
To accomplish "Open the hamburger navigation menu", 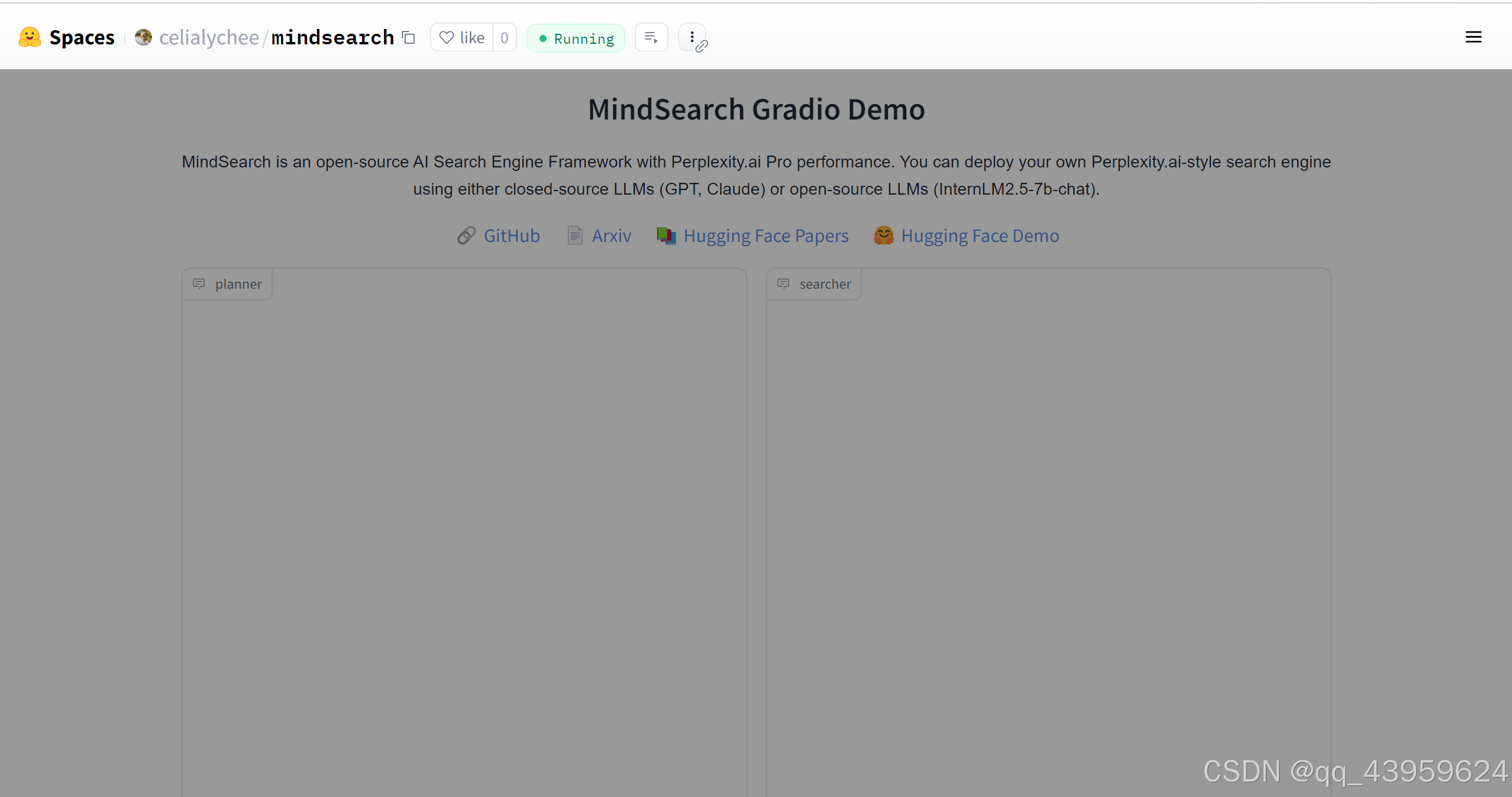I will [x=1473, y=37].
